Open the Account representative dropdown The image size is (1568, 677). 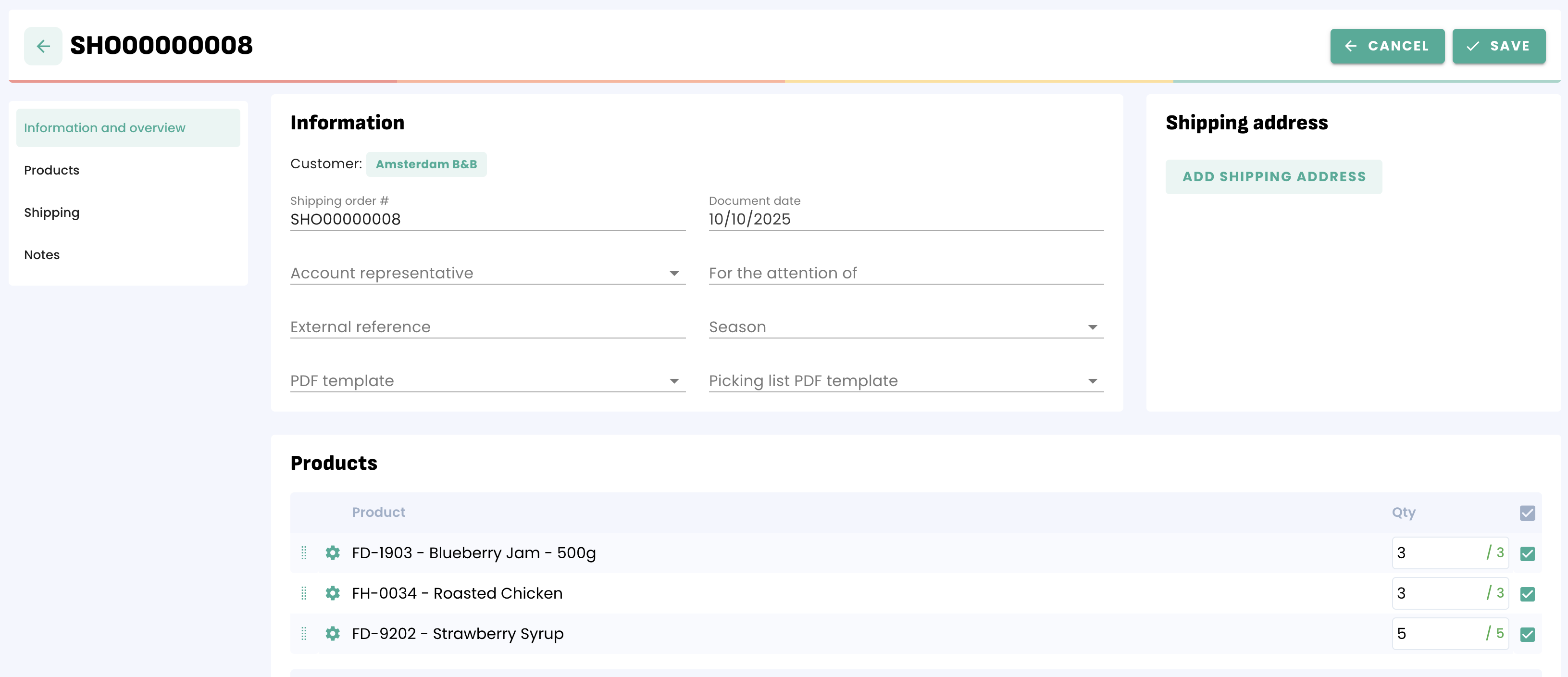click(487, 274)
